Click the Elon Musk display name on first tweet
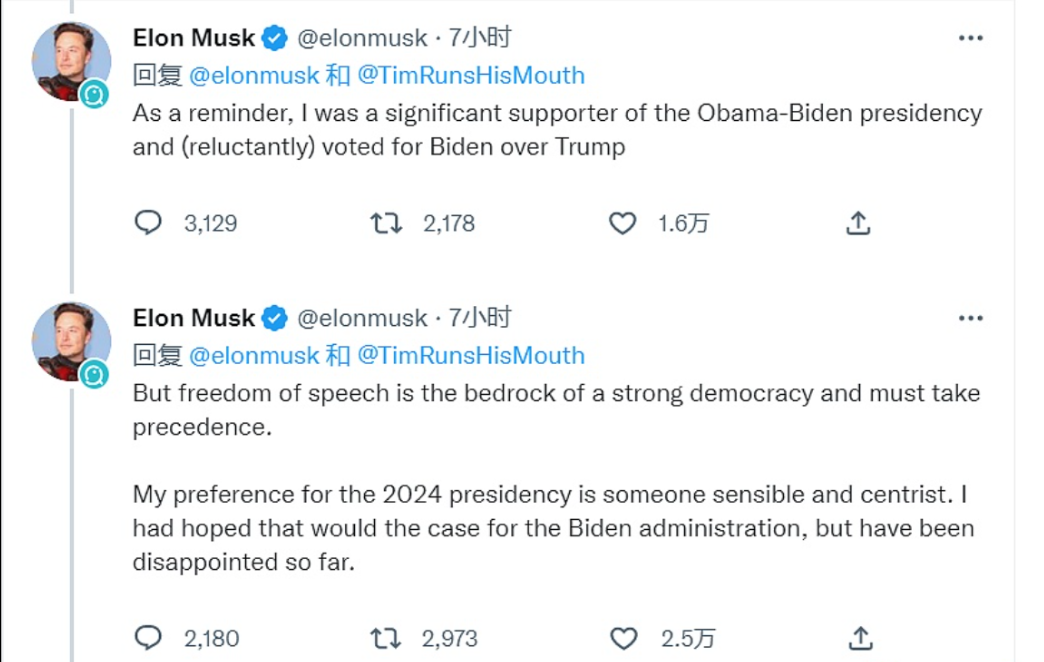 click(194, 38)
